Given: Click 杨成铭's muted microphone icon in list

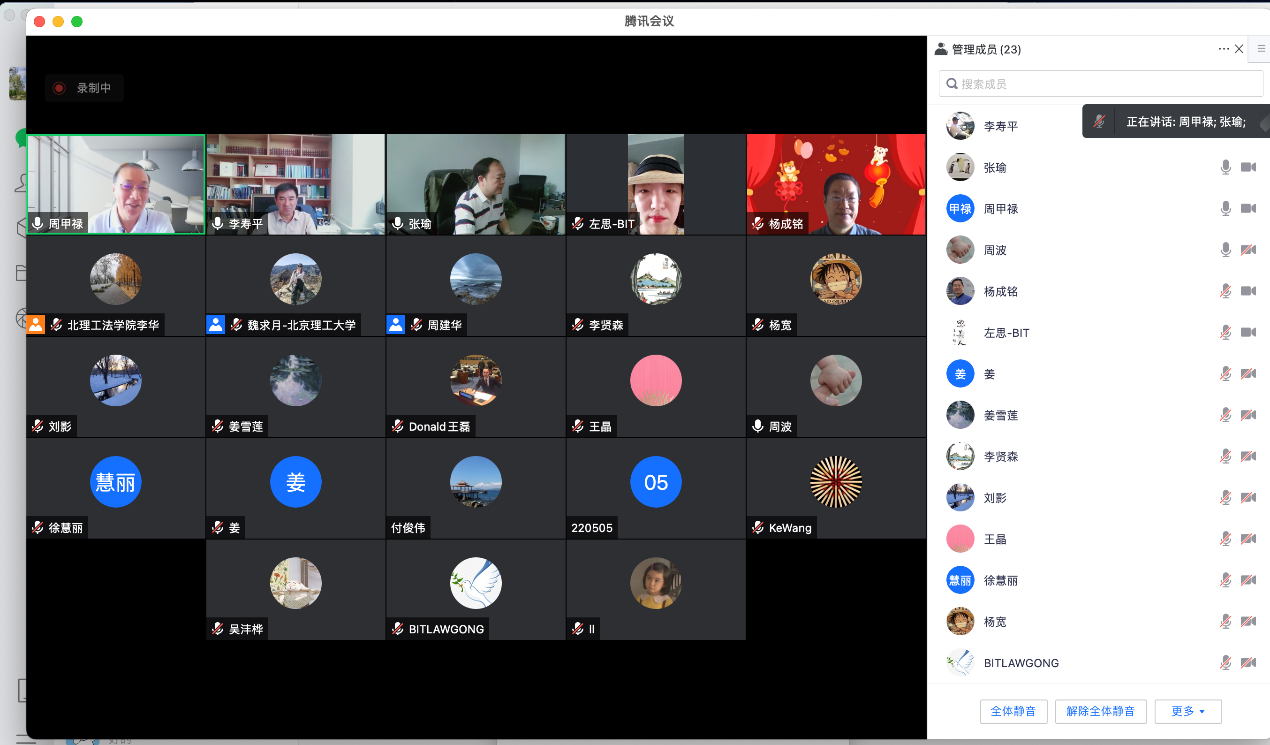Looking at the screenshot, I should coord(1225,291).
